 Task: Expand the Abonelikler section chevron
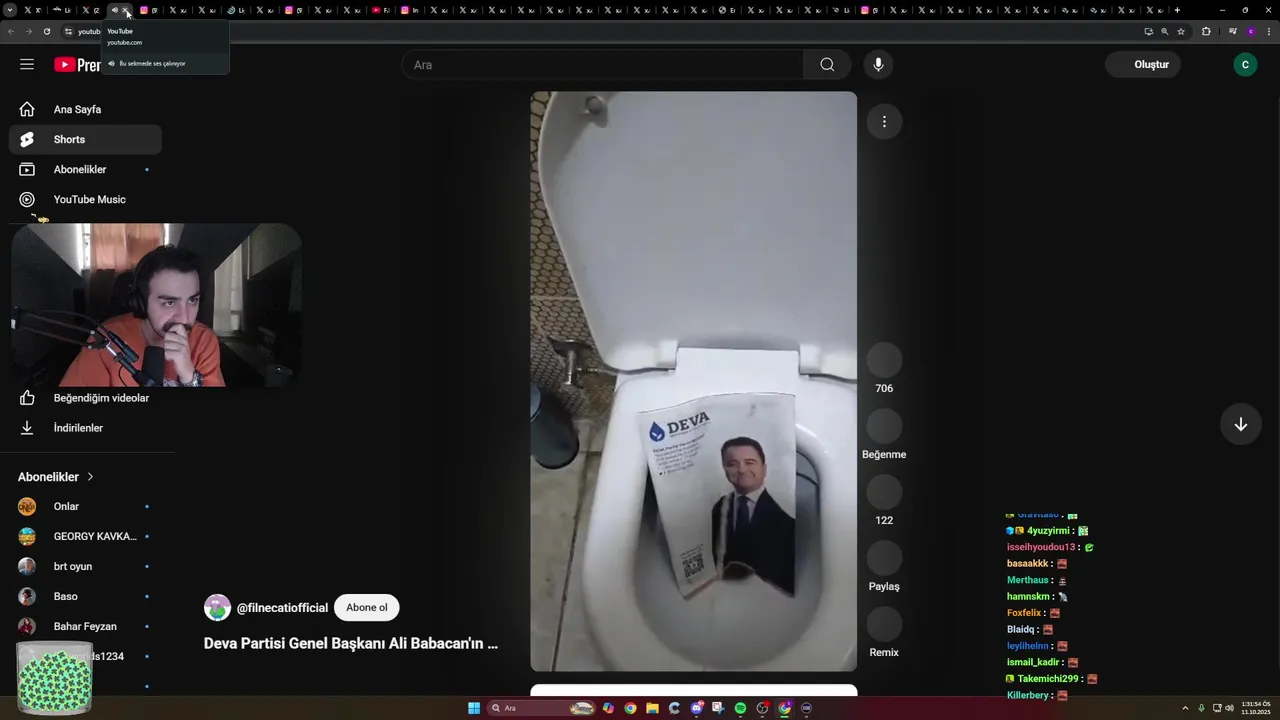(90, 477)
